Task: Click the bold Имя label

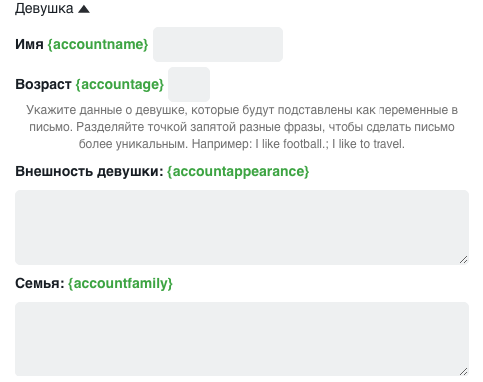Action: click(x=29, y=44)
